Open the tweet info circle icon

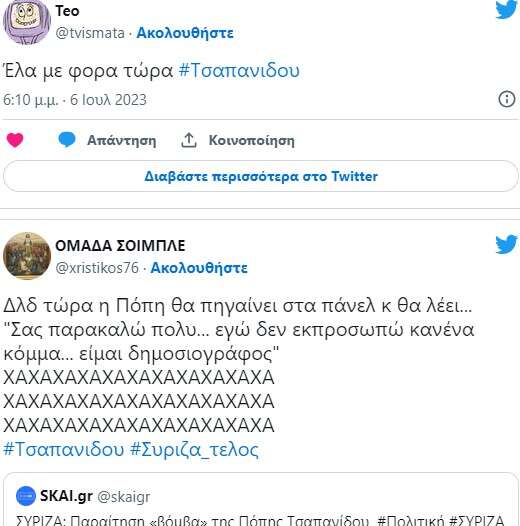507,99
